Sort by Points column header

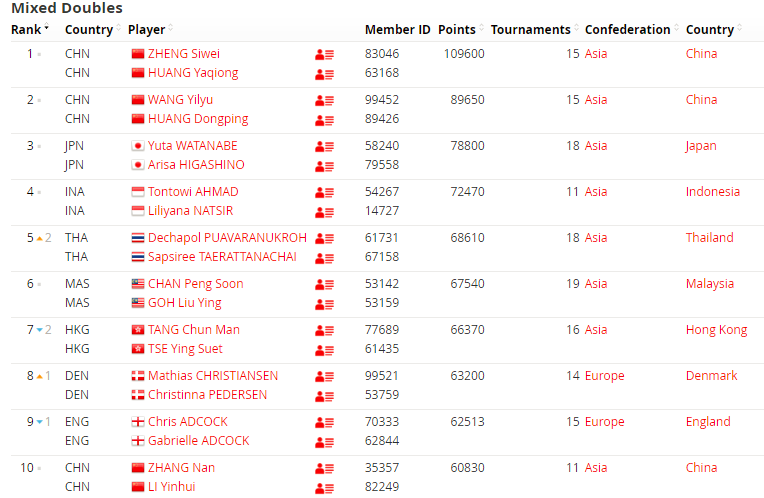tap(457, 30)
